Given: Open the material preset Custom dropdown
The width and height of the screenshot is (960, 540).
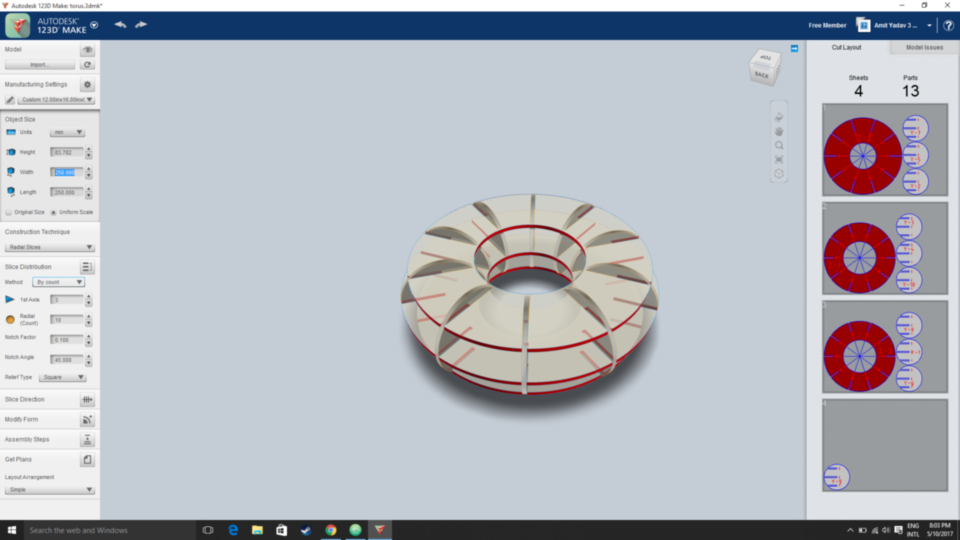Looking at the screenshot, I should pyautogui.click(x=56, y=100).
